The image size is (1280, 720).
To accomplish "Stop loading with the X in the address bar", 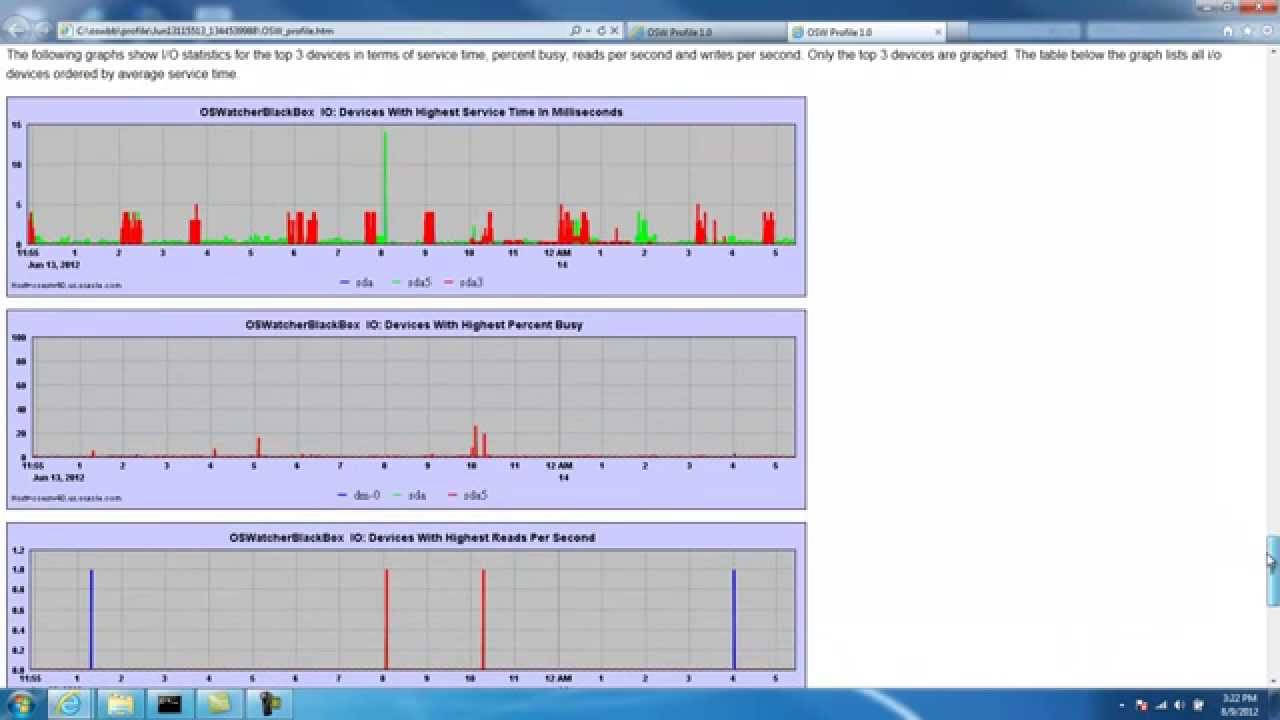I will (x=614, y=31).
